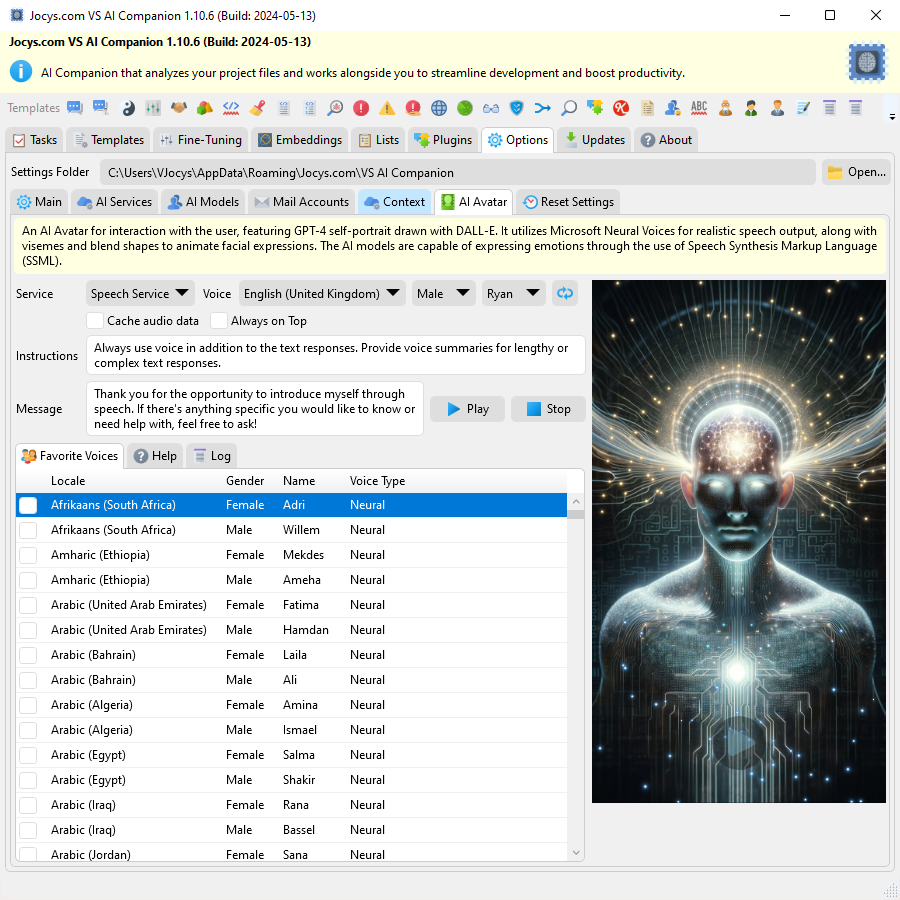Click the ABC spell-check template icon

(699, 108)
